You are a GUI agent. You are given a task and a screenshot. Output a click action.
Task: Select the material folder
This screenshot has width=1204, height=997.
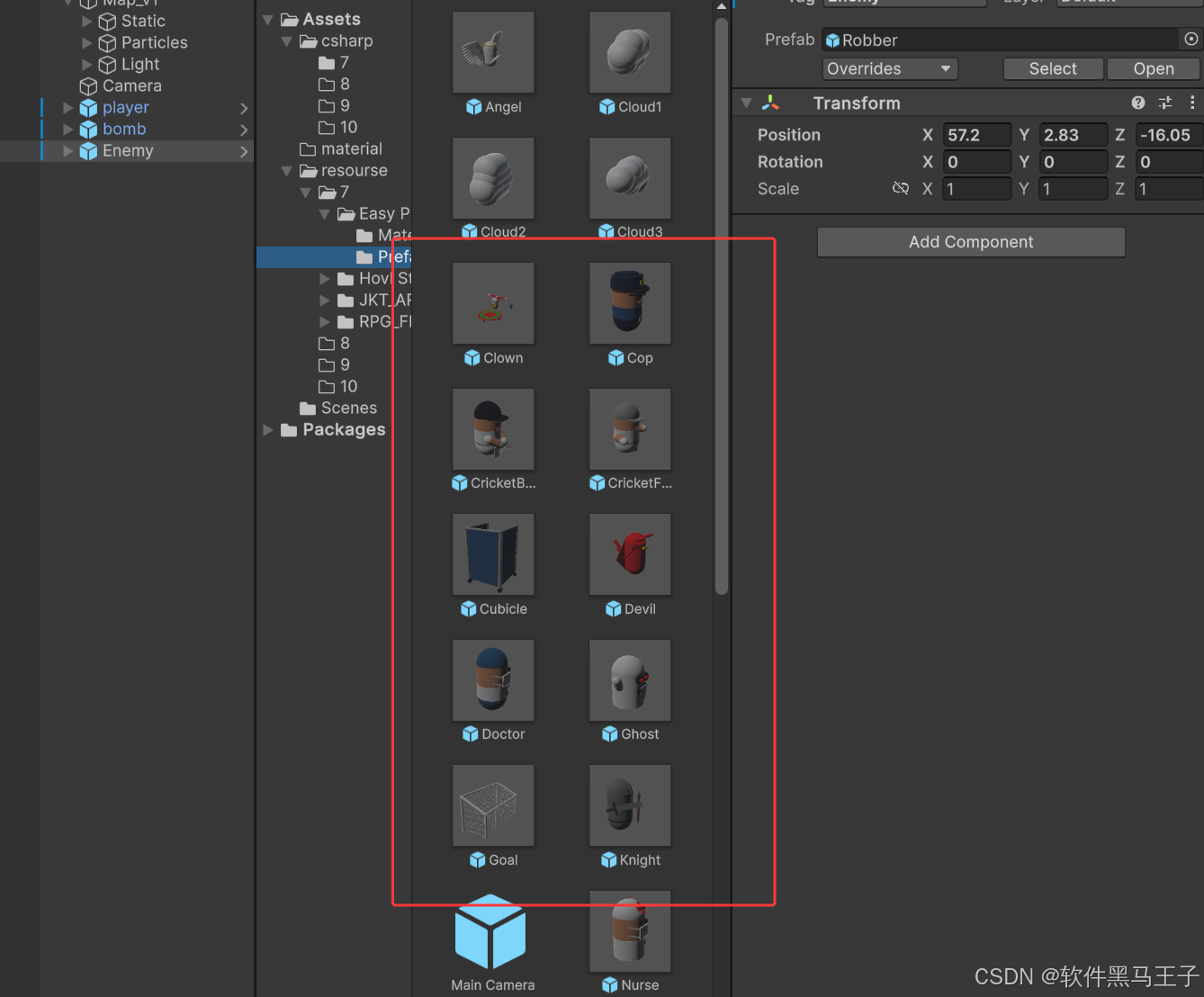(341, 148)
